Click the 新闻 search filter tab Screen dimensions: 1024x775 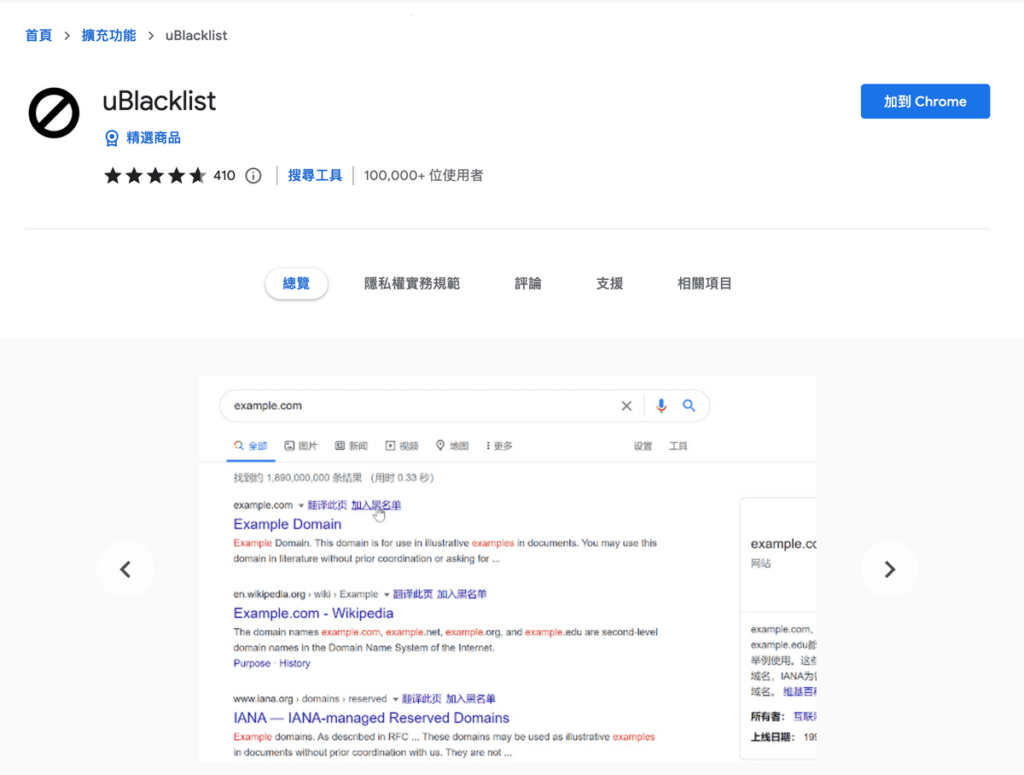351,446
